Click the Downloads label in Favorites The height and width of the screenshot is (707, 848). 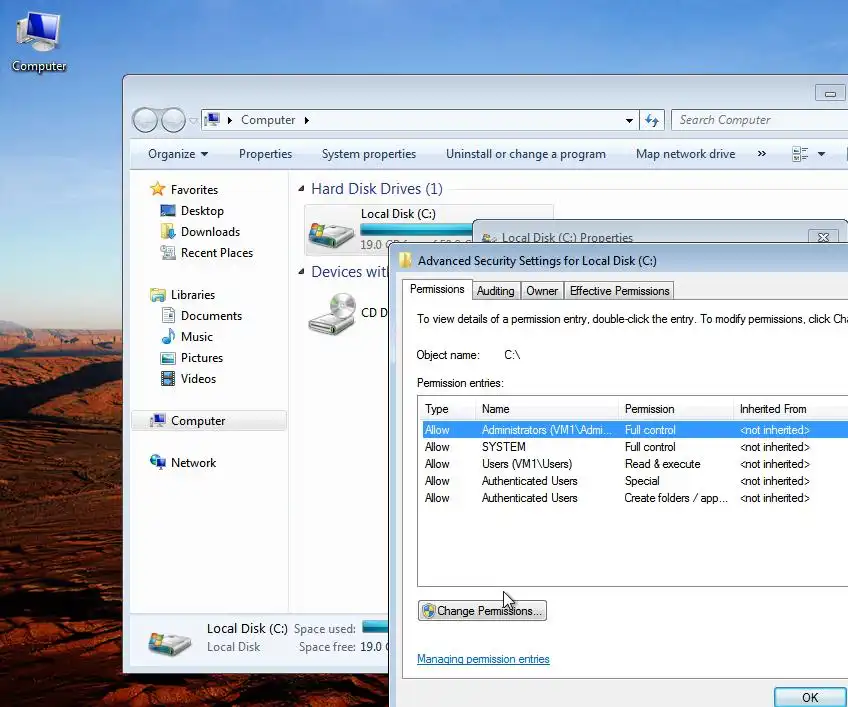[210, 232]
